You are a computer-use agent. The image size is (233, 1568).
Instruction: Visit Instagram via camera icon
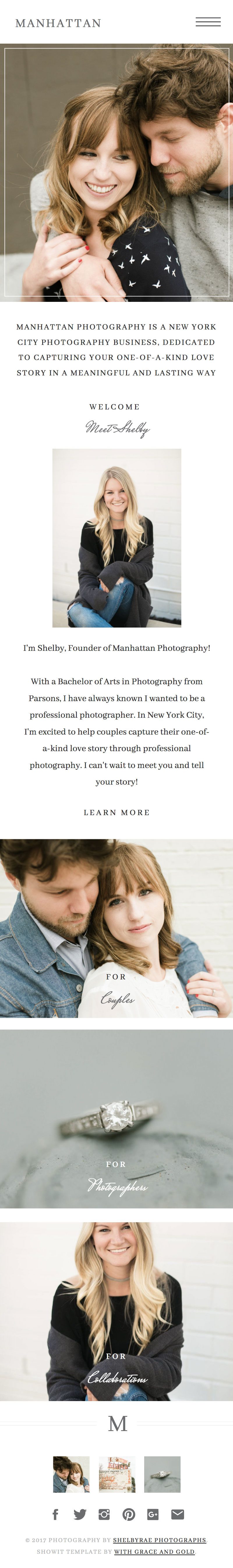pyautogui.click(x=104, y=1514)
